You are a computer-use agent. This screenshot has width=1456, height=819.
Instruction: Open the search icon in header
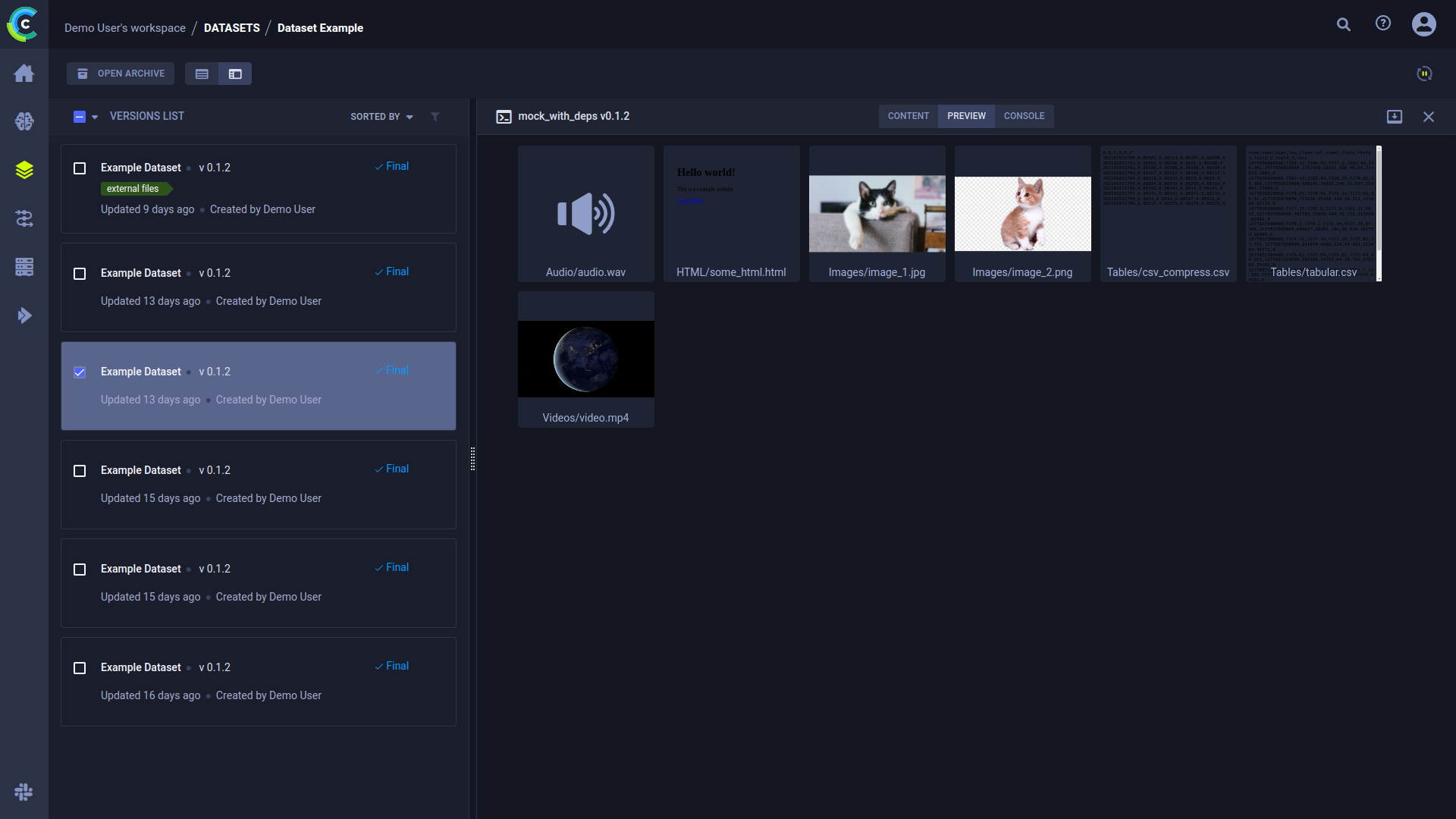1343,24
